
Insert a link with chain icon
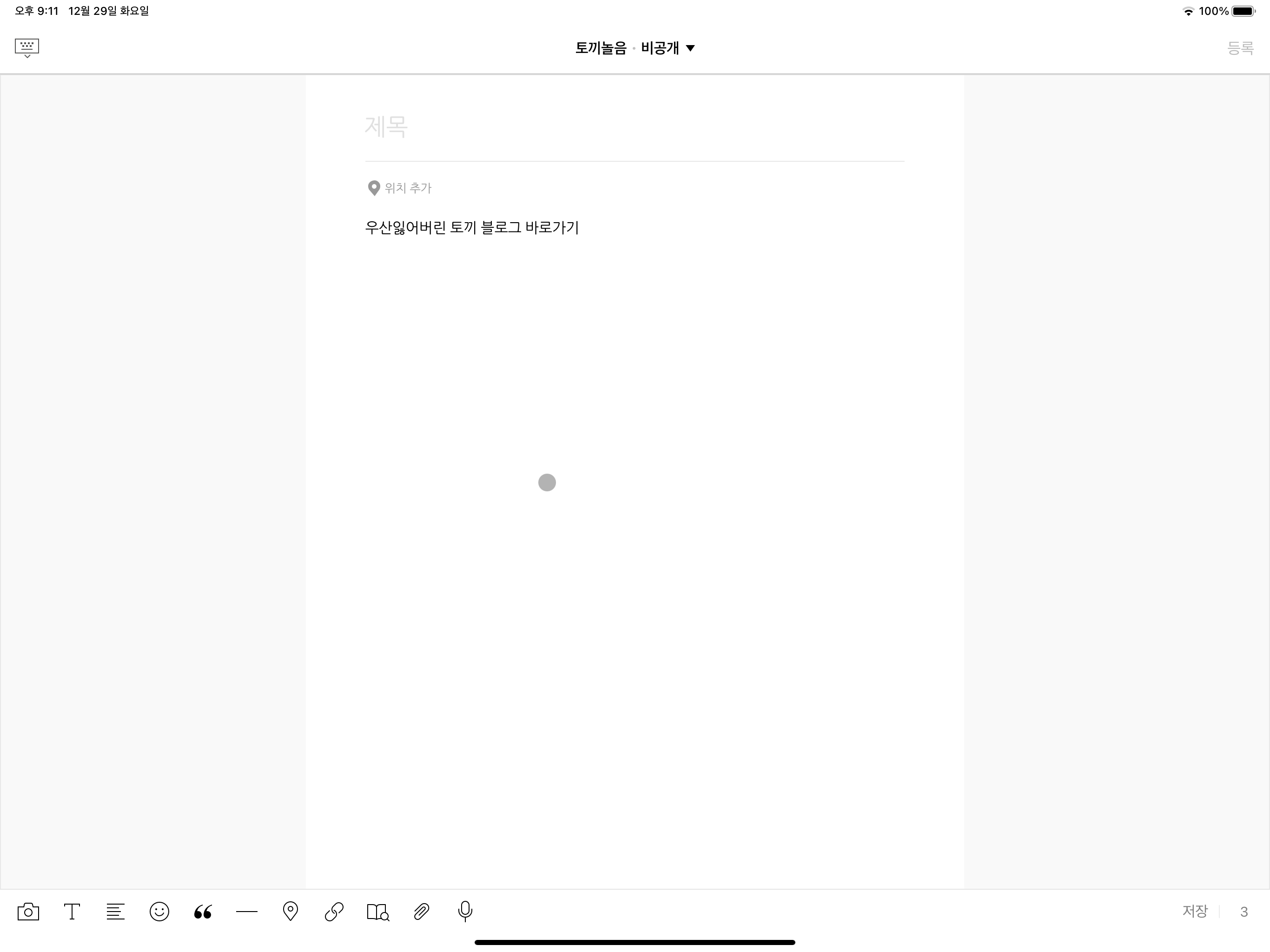(x=334, y=911)
